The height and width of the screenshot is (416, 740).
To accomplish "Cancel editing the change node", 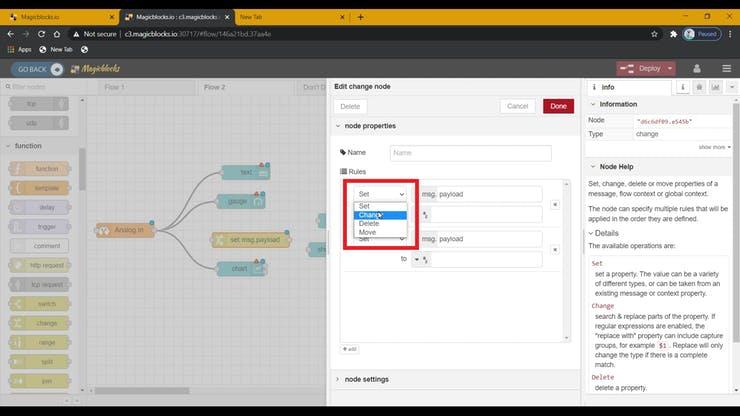I will coord(517,105).
